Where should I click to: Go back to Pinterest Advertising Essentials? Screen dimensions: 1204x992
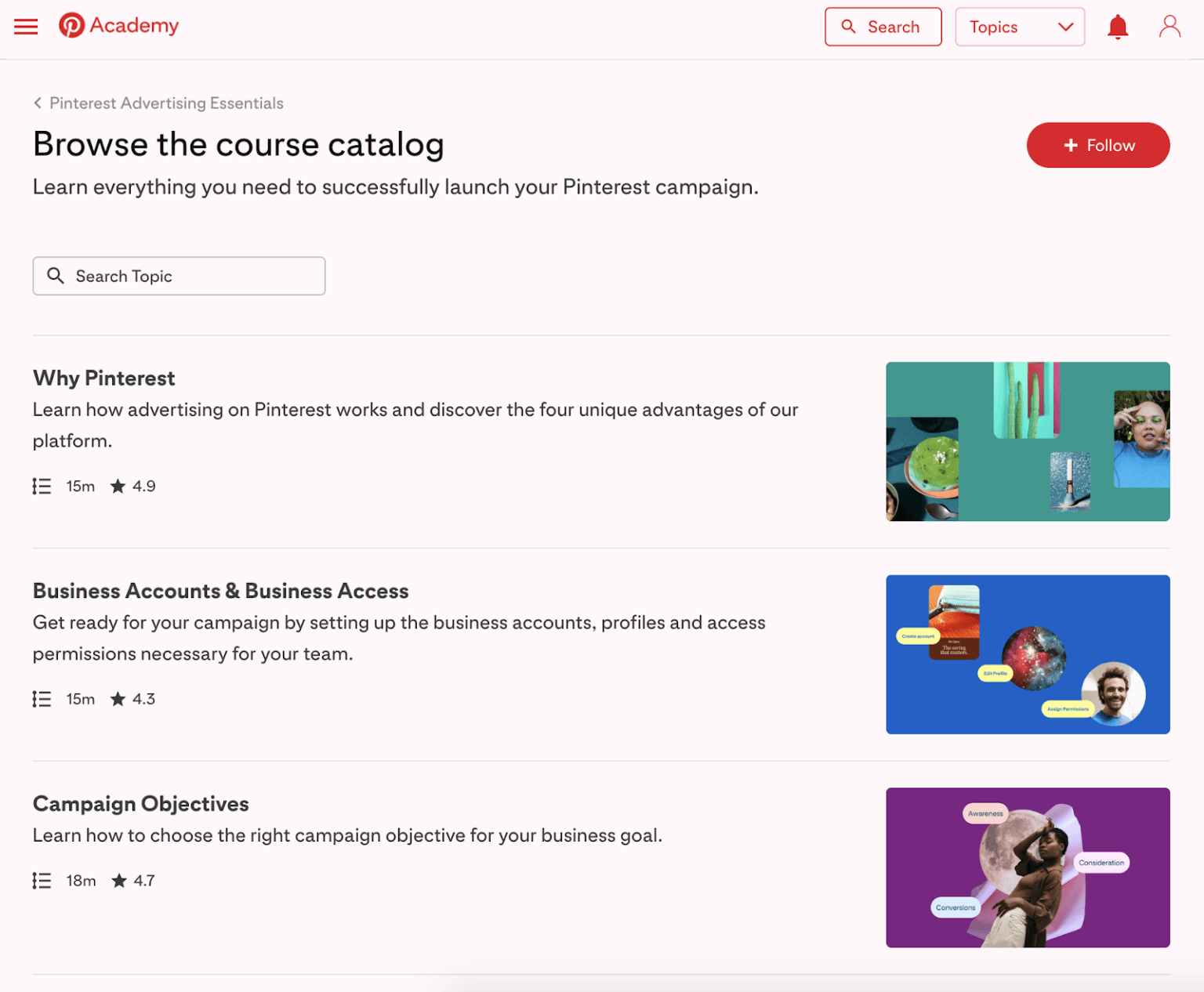click(x=158, y=103)
